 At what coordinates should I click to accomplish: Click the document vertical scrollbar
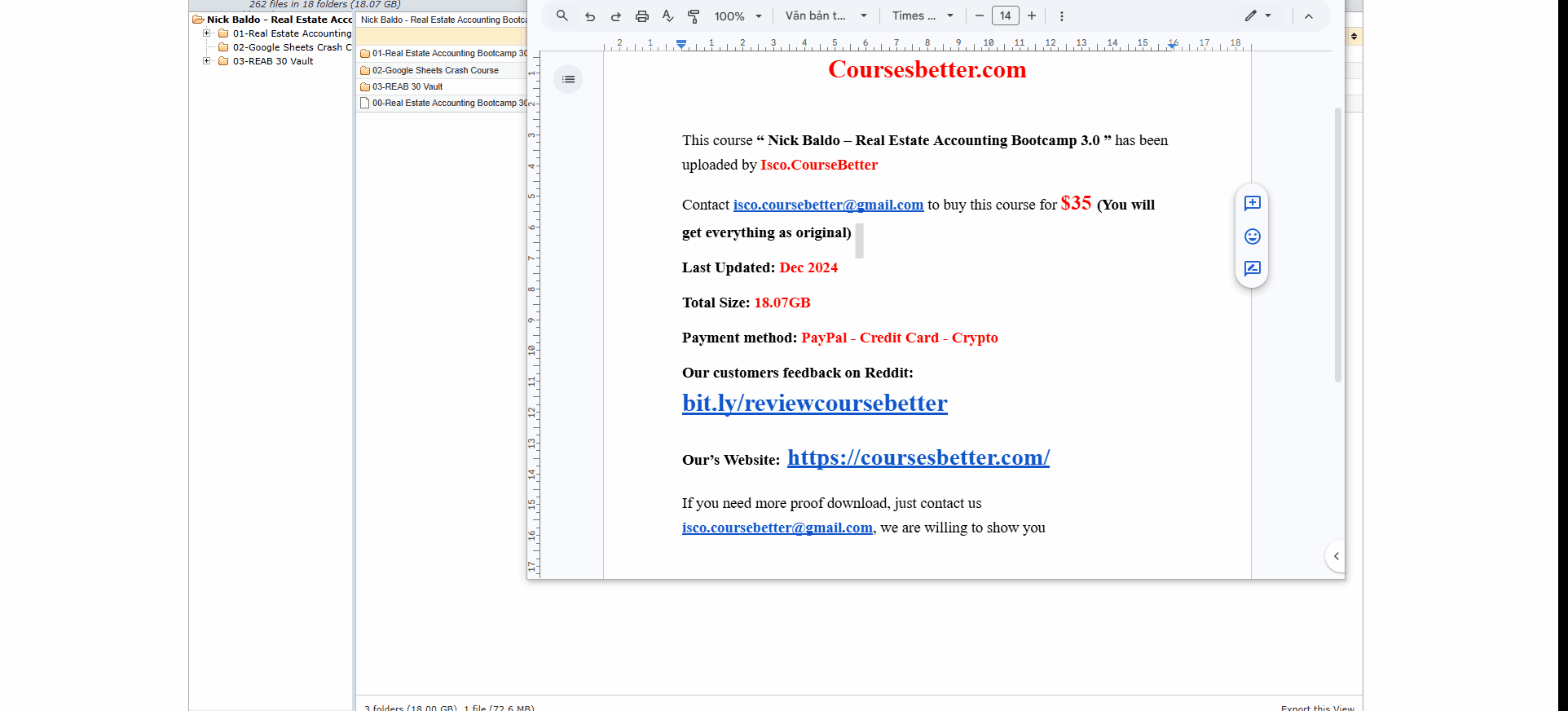(x=1337, y=245)
